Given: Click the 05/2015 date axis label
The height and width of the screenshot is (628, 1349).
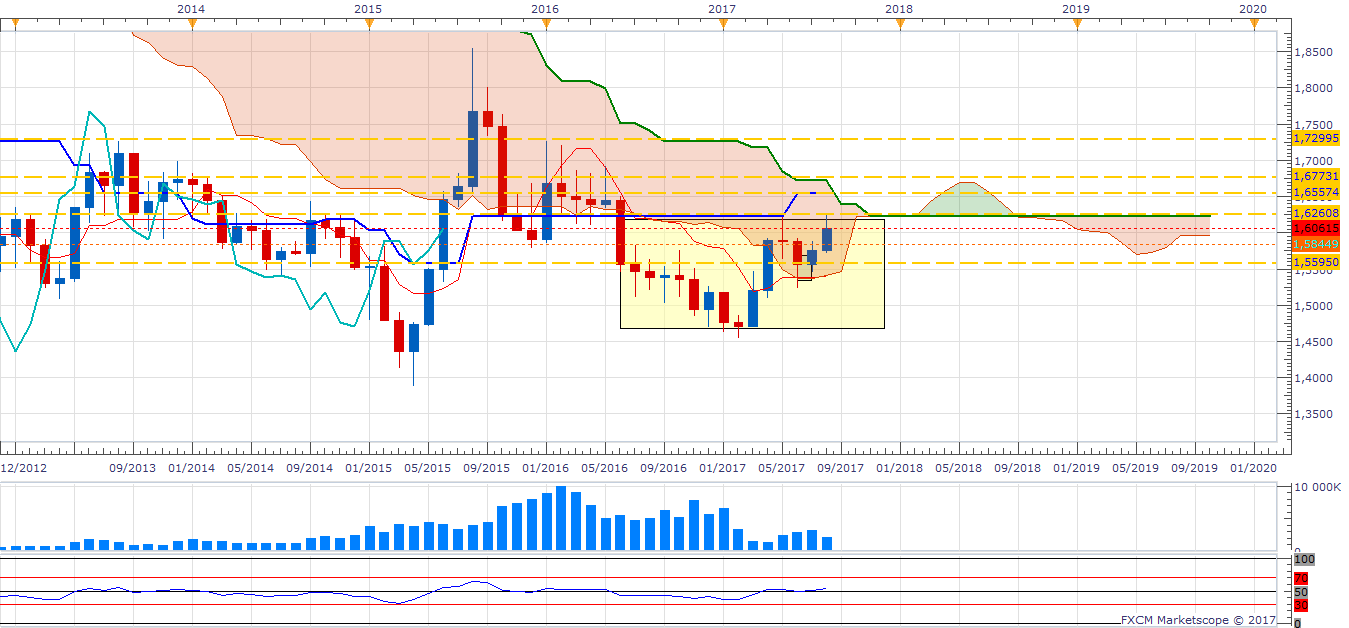Looking at the screenshot, I should (427, 468).
